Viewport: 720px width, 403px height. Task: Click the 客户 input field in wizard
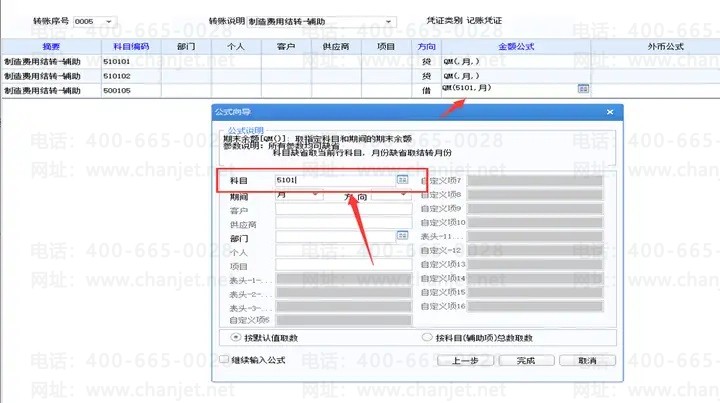[x=343, y=210]
